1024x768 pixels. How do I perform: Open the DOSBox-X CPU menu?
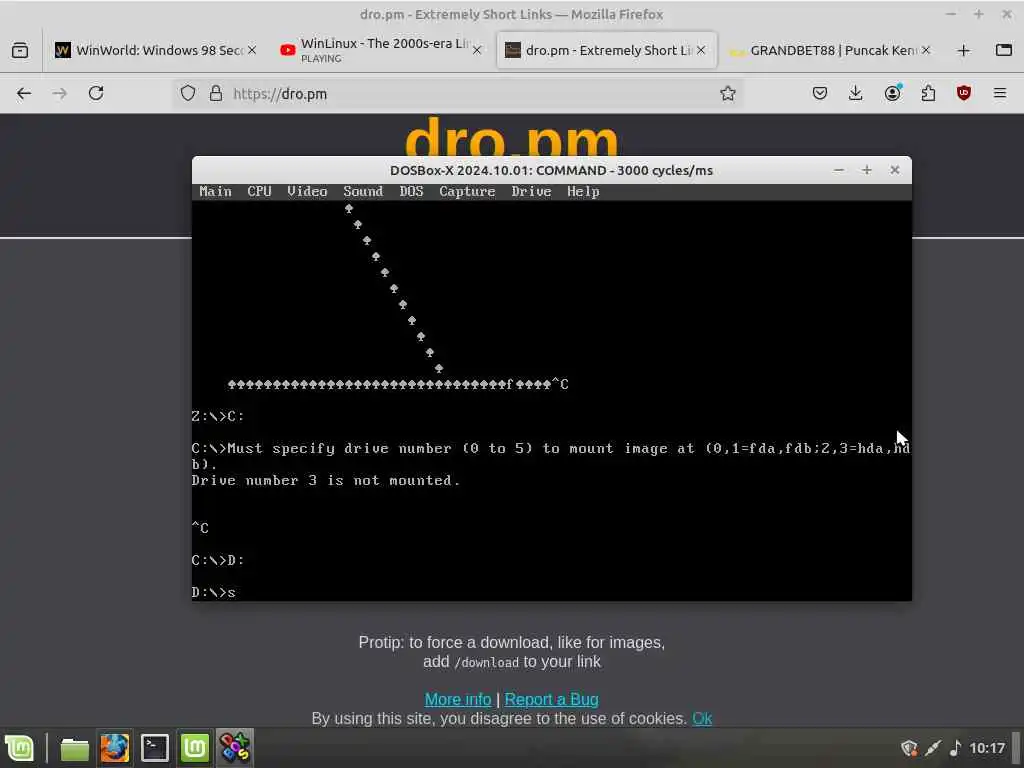coord(259,191)
